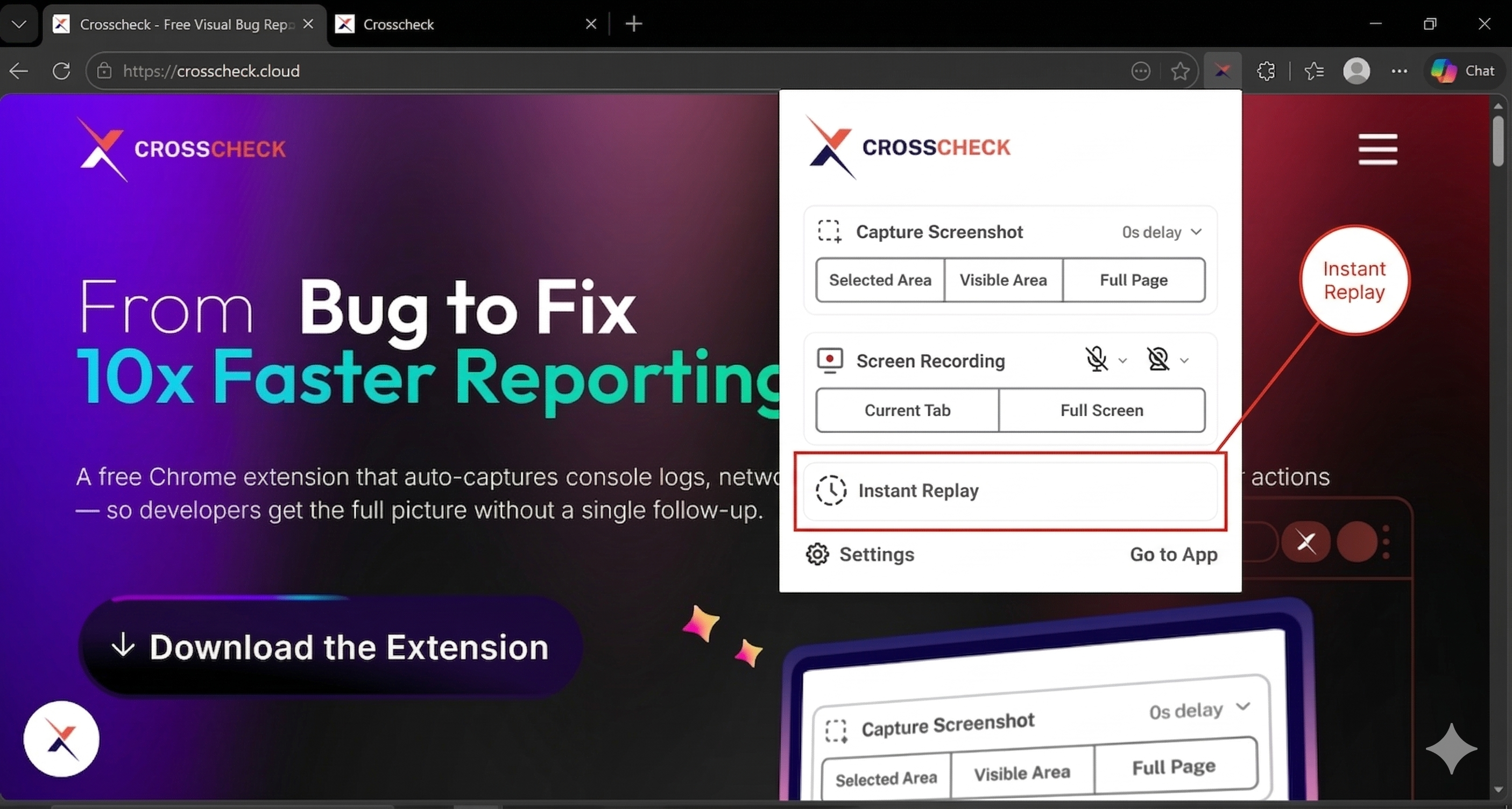Click the floating Crosscheck logo bubble
Screen dimensions: 1512x809
pos(61,739)
